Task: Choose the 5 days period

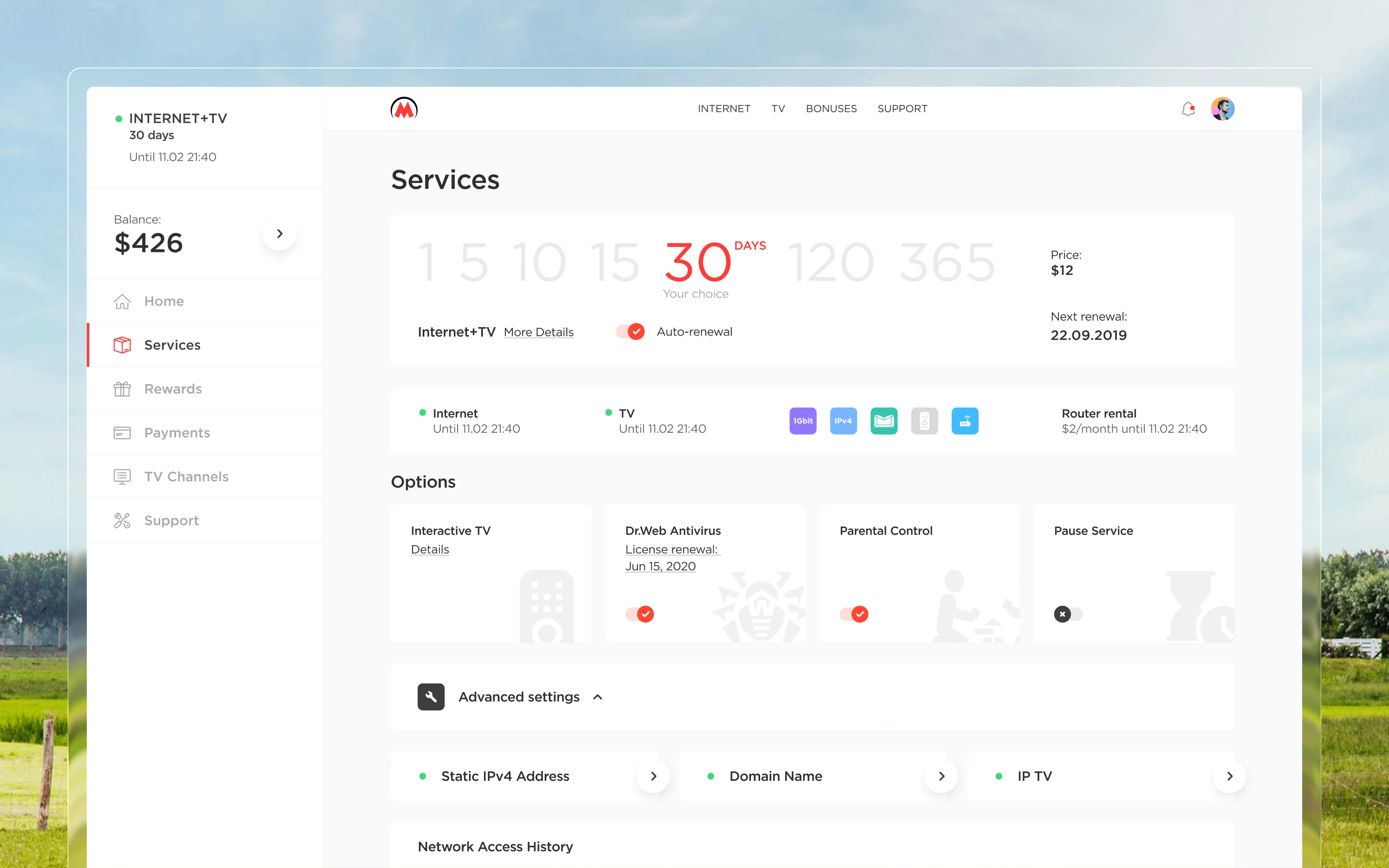Action: click(x=474, y=262)
